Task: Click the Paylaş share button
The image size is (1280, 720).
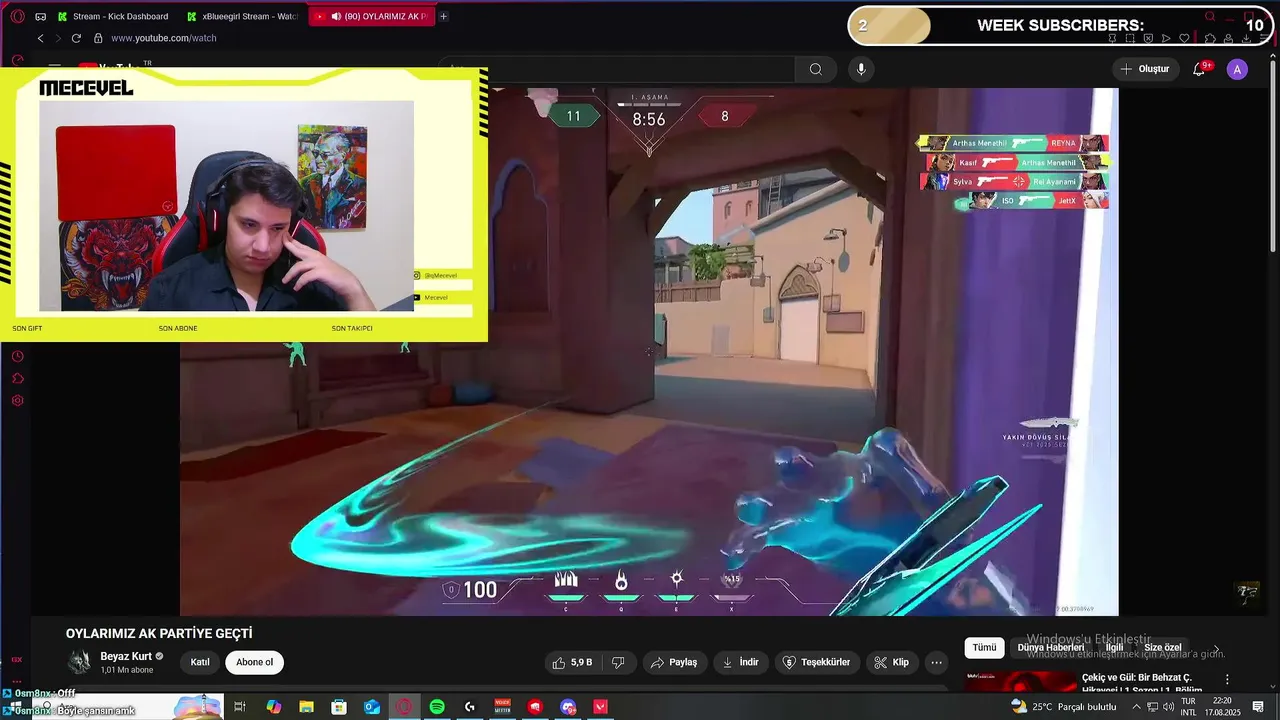Action: pos(674,662)
